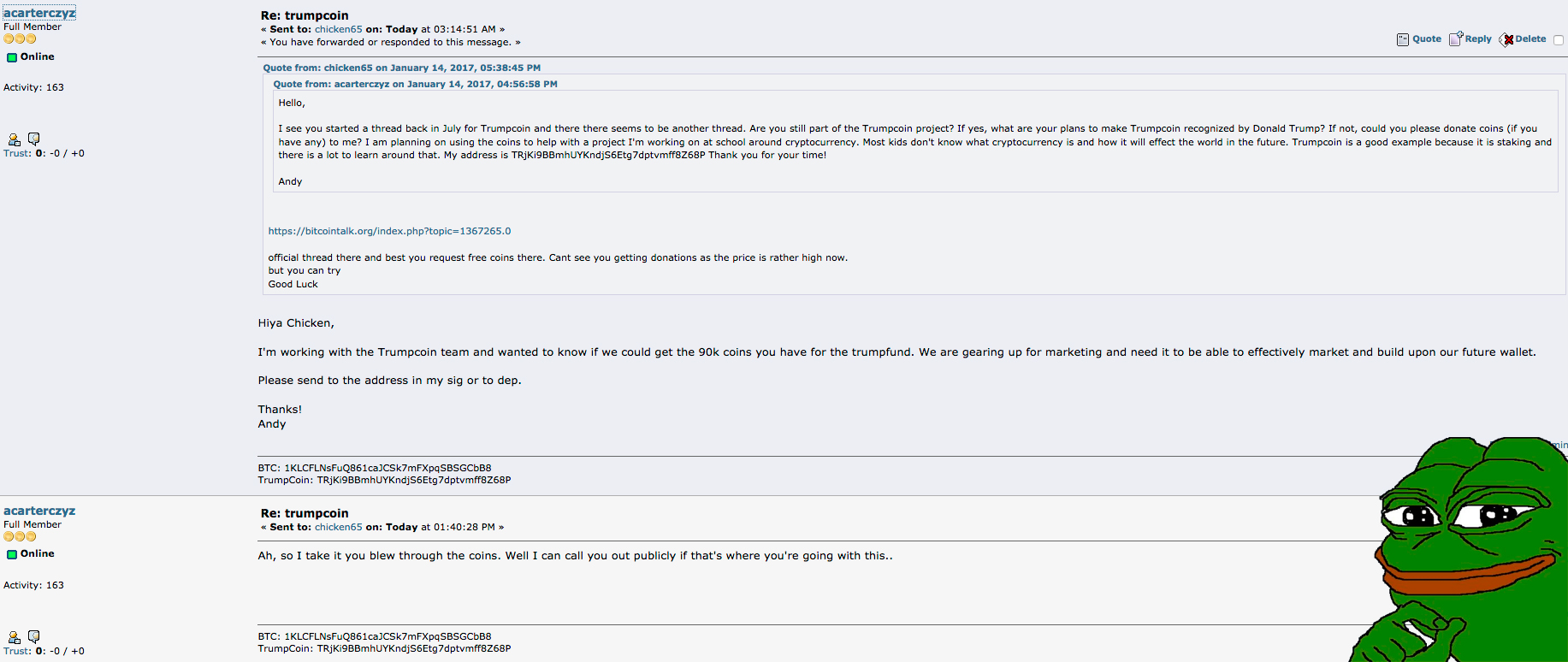Screen dimensions: 1568x662
Task: Click the Trust link in the second message
Action: [x=16, y=651]
